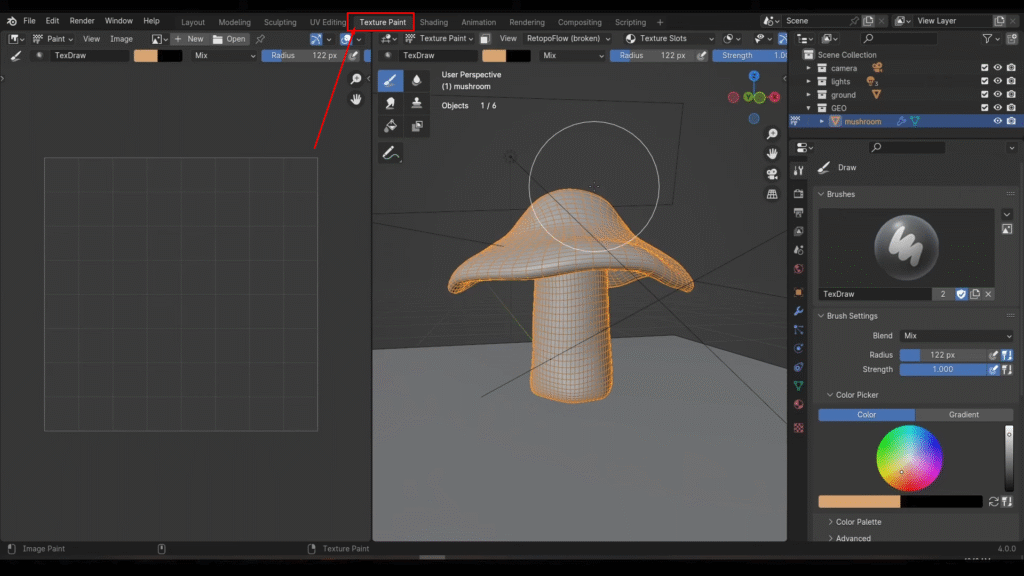The width and height of the screenshot is (1024, 576).
Task: Collapse the Brush Settings panel
Action: 821,316
